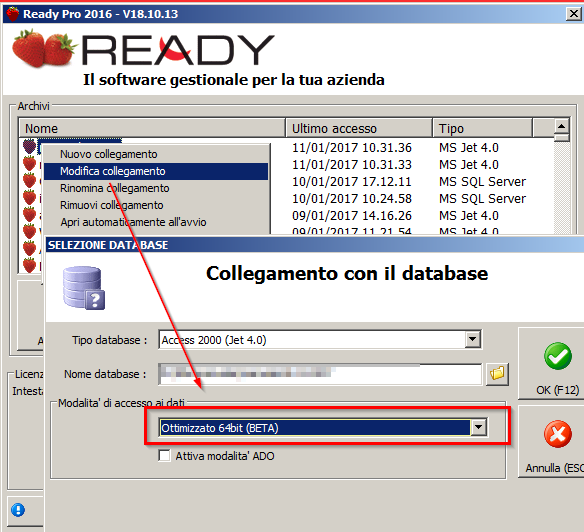
Task: Select row dated '09/01/2017 14.16.26'
Action: 352,215
